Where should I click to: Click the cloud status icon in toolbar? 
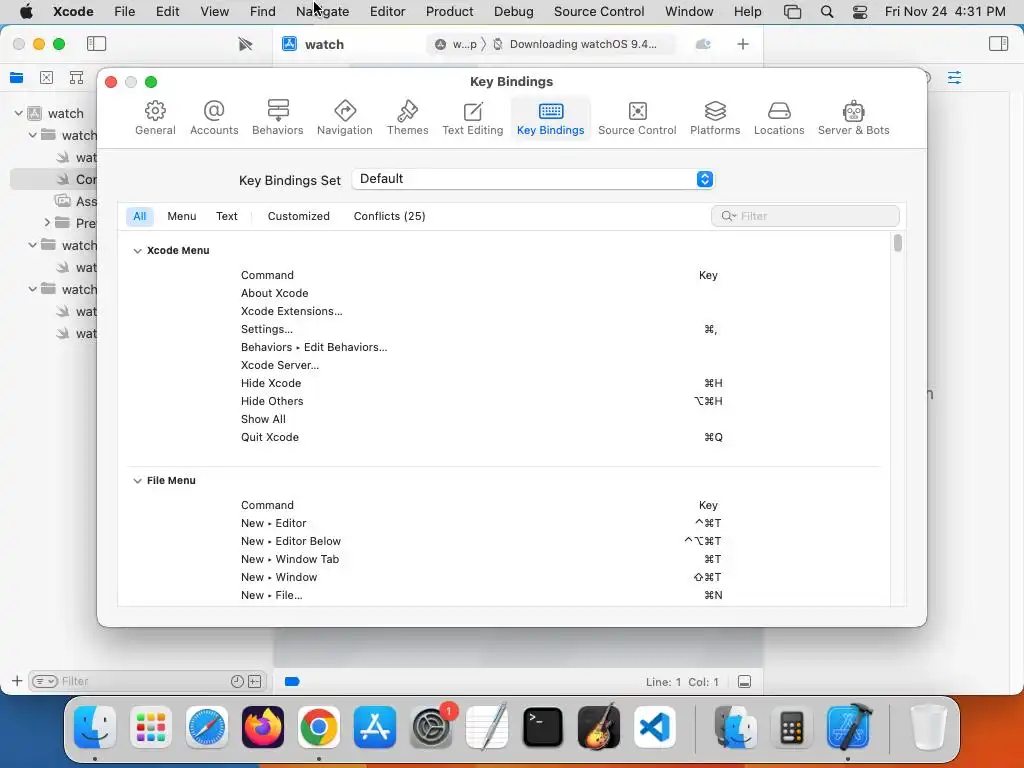(703, 44)
